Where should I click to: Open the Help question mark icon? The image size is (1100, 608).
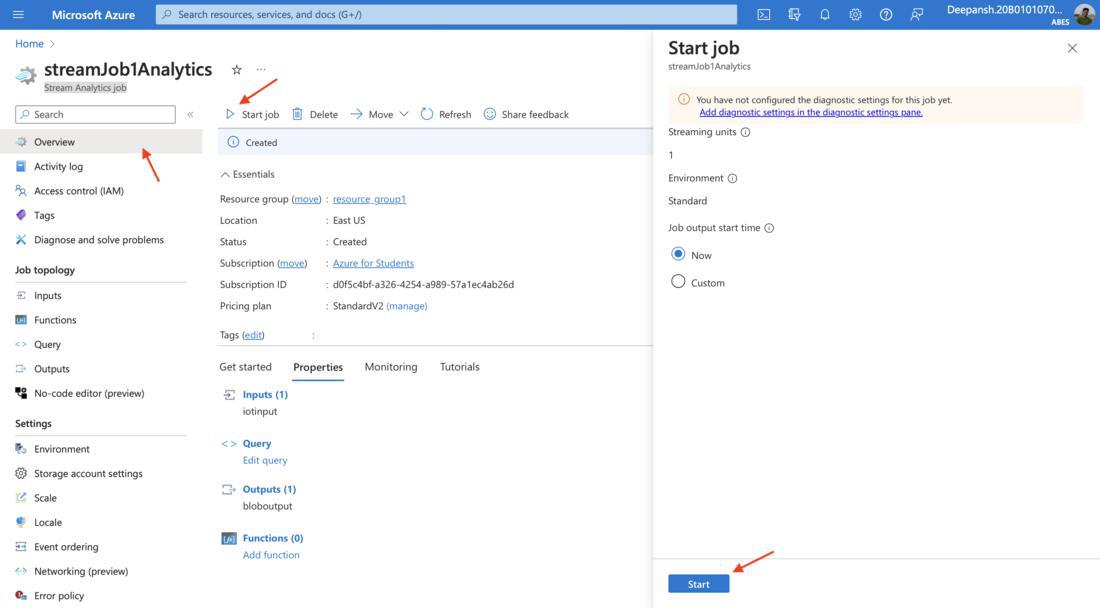[886, 14]
